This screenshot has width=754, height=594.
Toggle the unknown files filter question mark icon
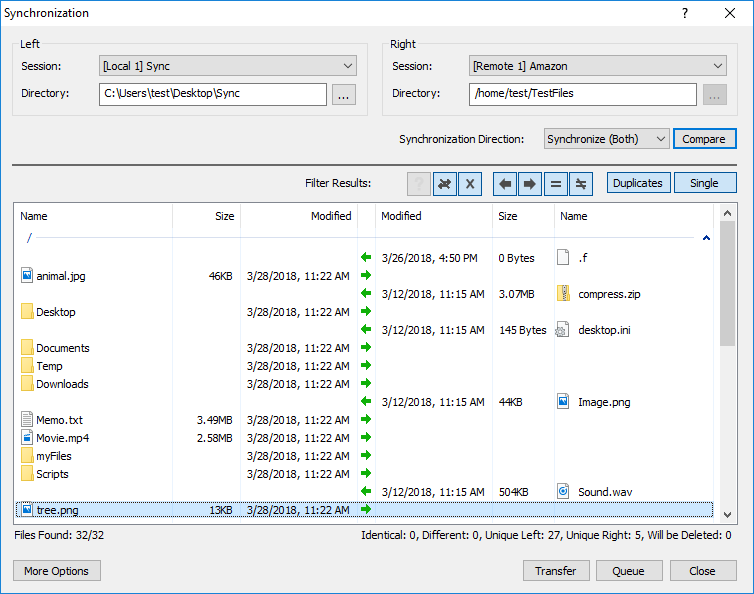pos(419,184)
